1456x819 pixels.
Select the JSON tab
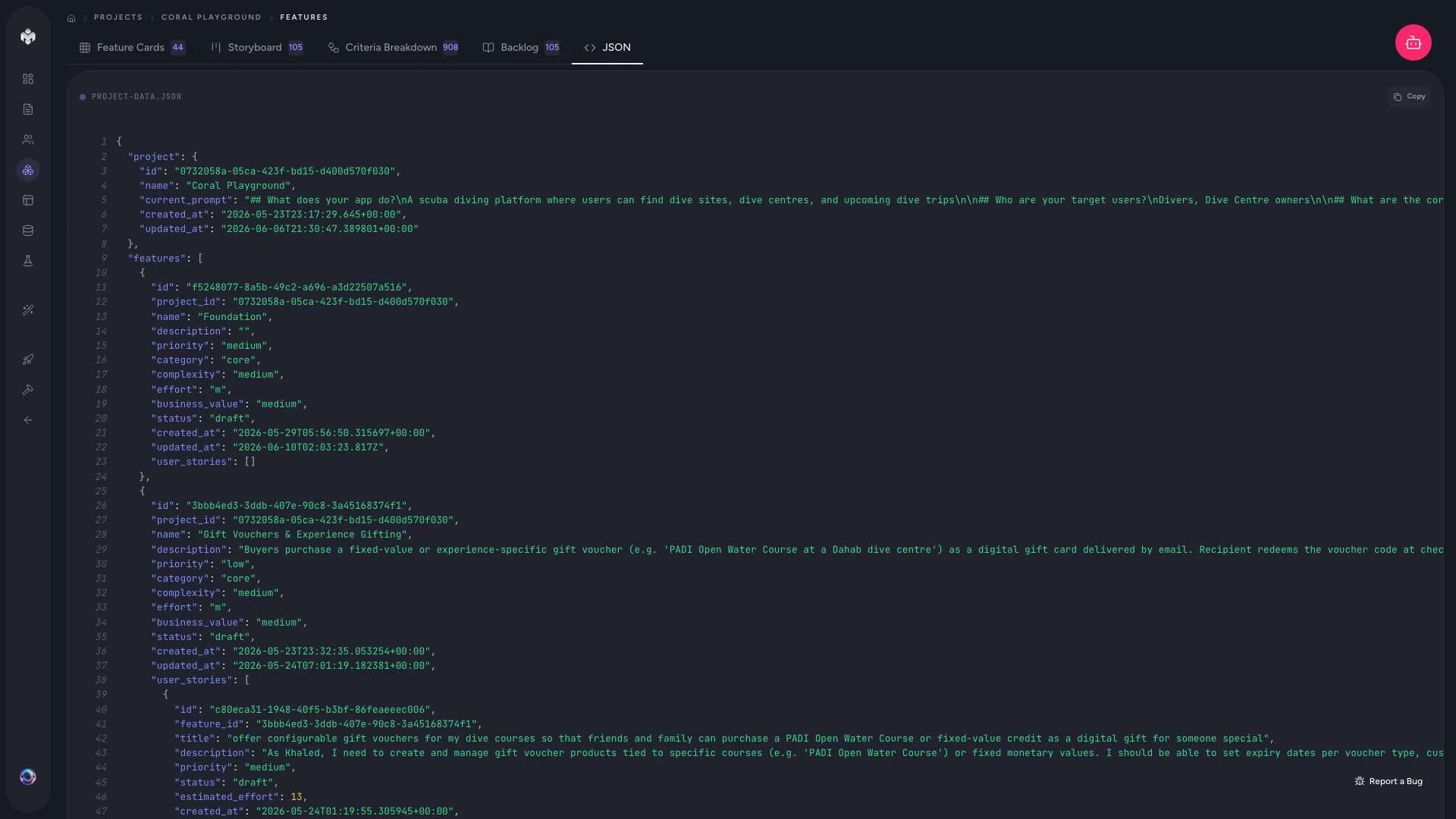point(607,48)
